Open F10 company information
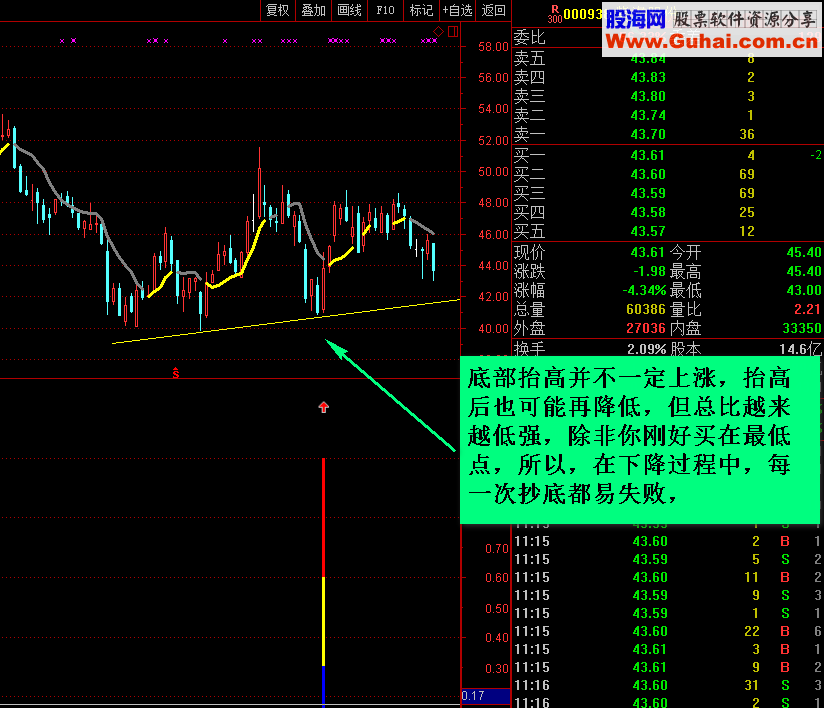Screen dimensions: 824x708 385,10
